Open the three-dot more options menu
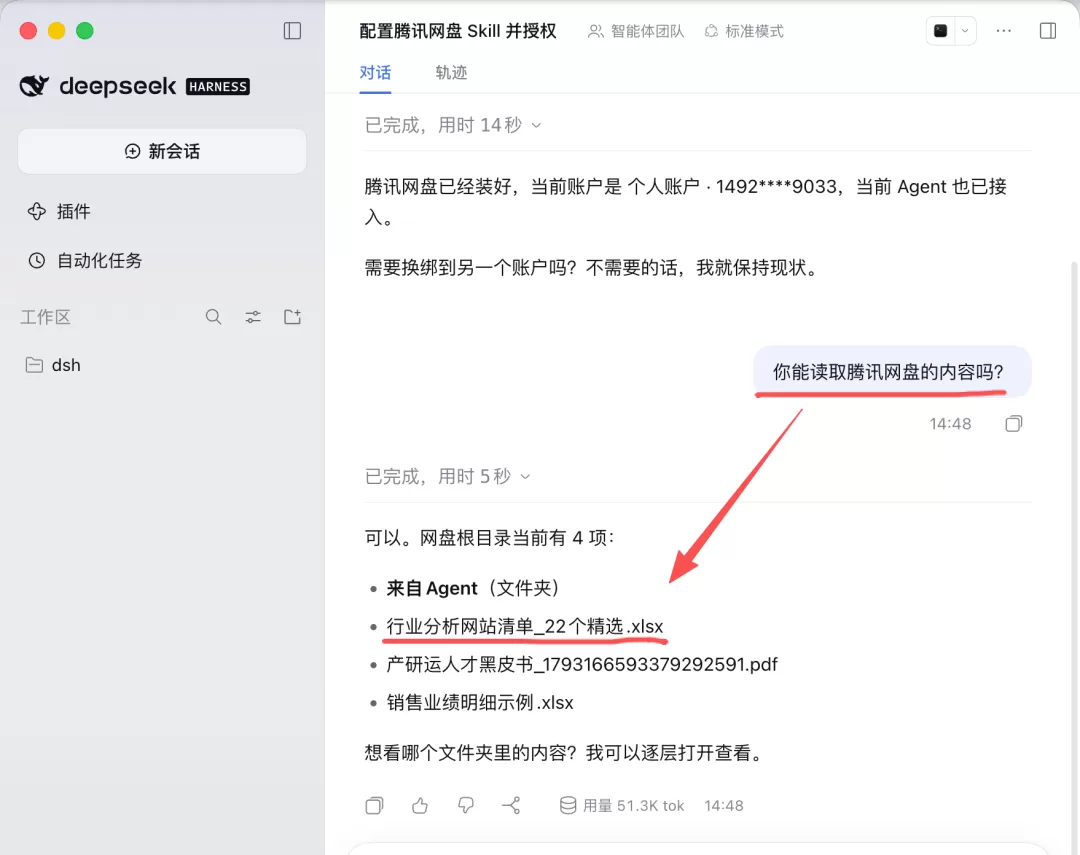Screen dimensions: 1080x855 (1004, 31)
